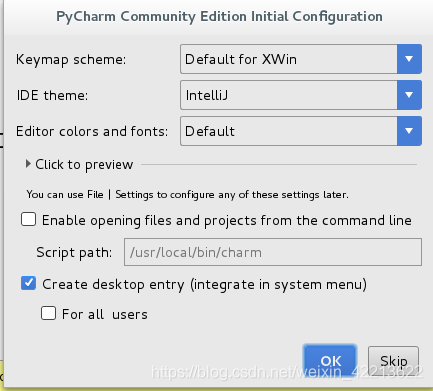
Task: Click the File | Settings hint text
Action: [187, 194]
